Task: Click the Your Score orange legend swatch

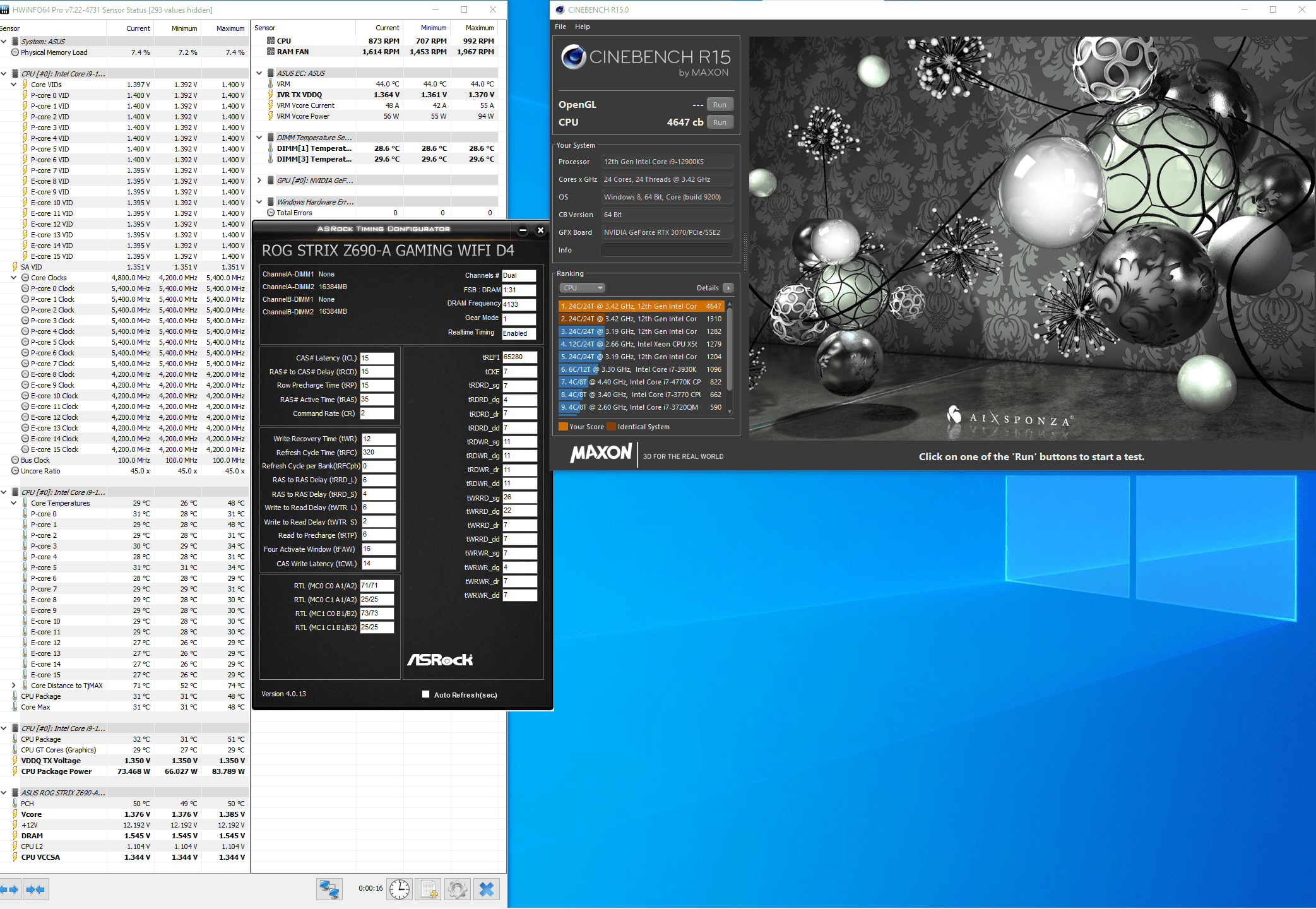Action: click(563, 427)
